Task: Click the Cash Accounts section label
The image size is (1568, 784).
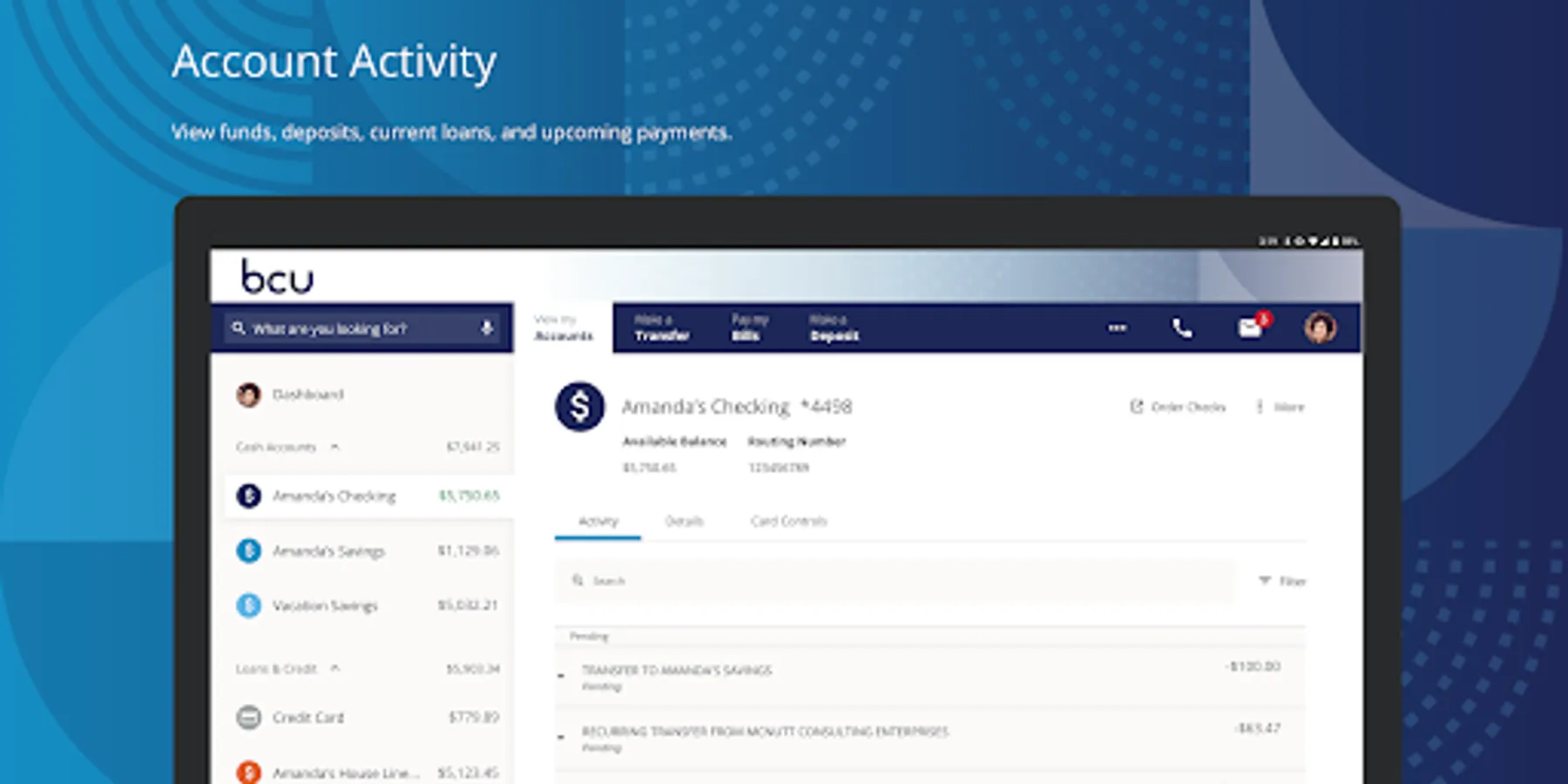Action: tap(275, 447)
